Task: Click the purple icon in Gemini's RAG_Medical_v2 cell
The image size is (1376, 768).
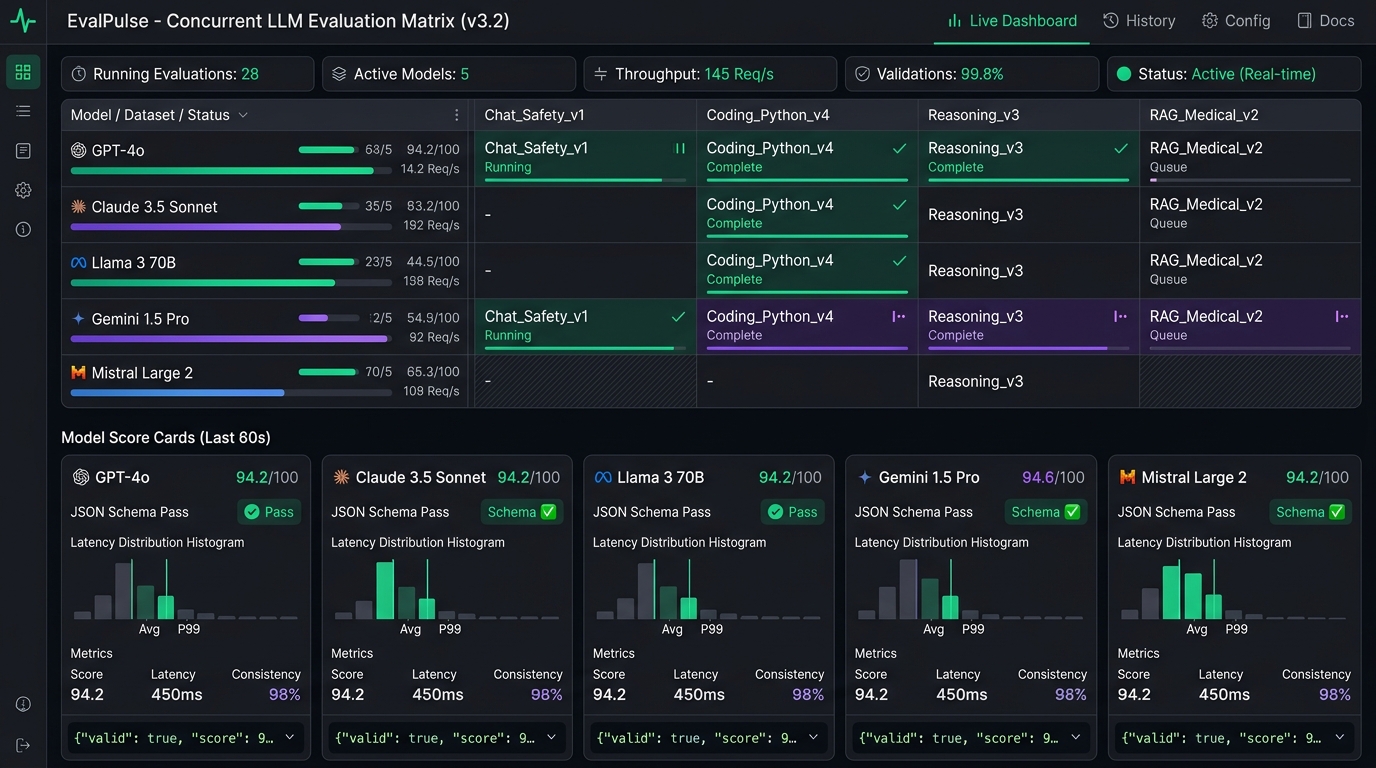Action: pos(1342,316)
